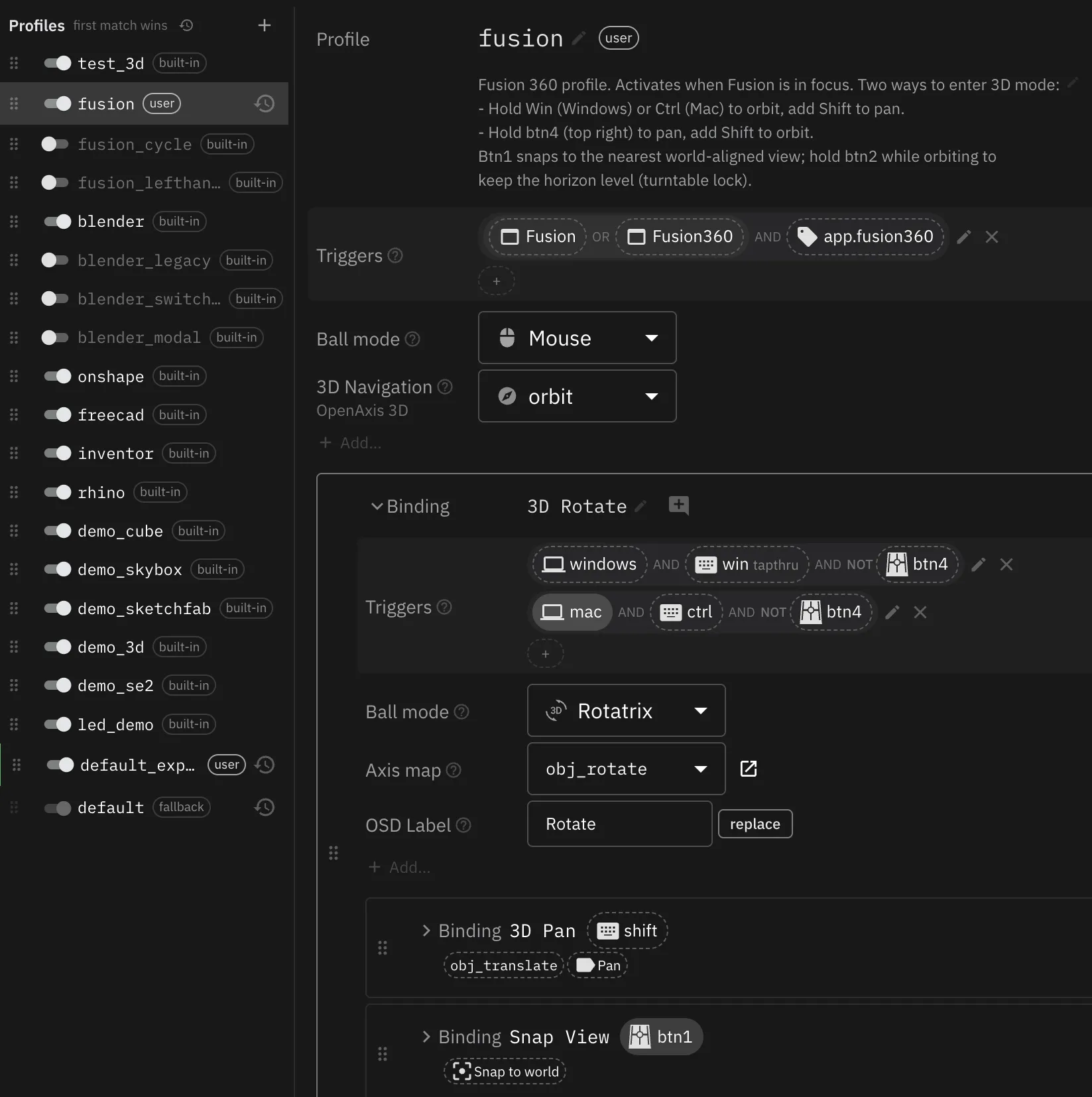Click fusion profile description text
This screenshot has width=1092, height=1097.
click(x=769, y=133)
